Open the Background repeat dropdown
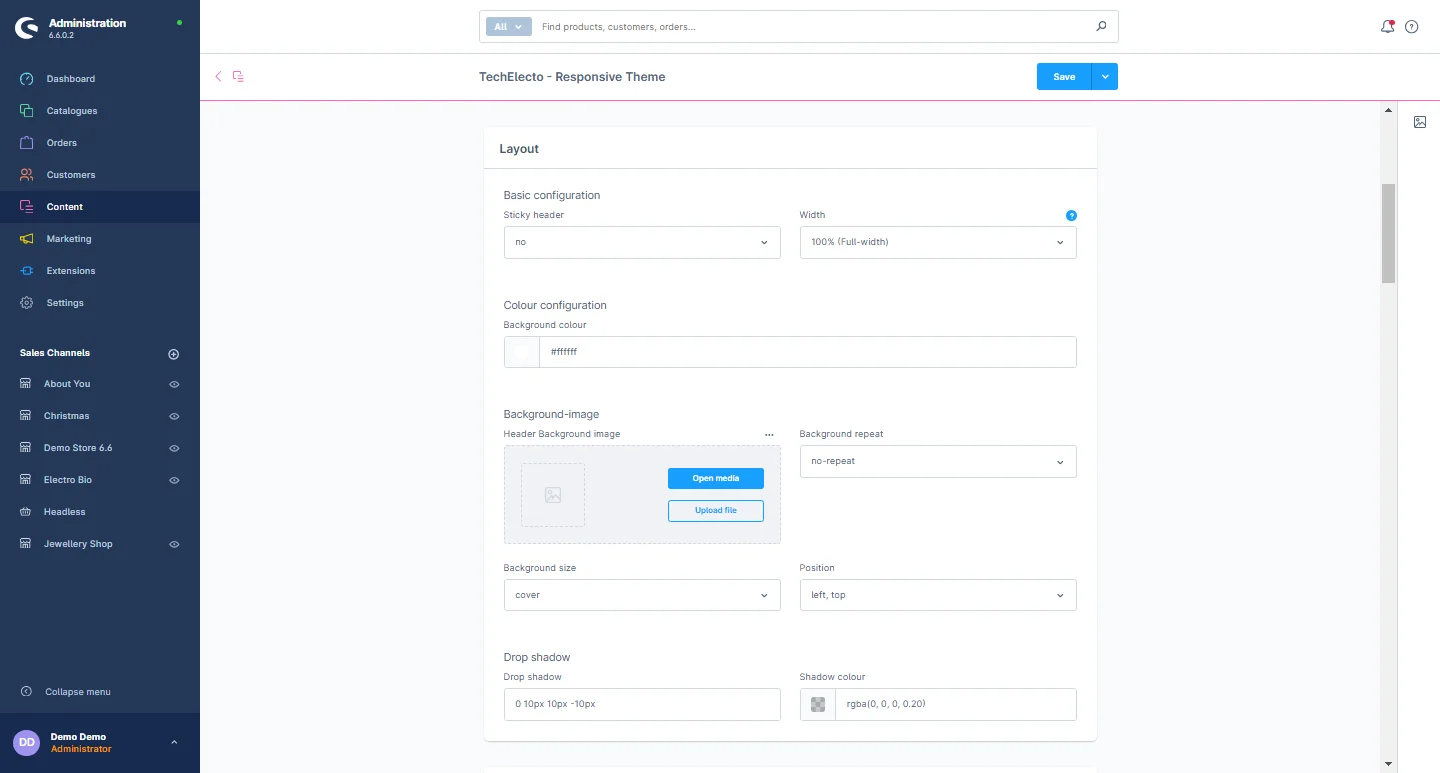 [938, 461]
